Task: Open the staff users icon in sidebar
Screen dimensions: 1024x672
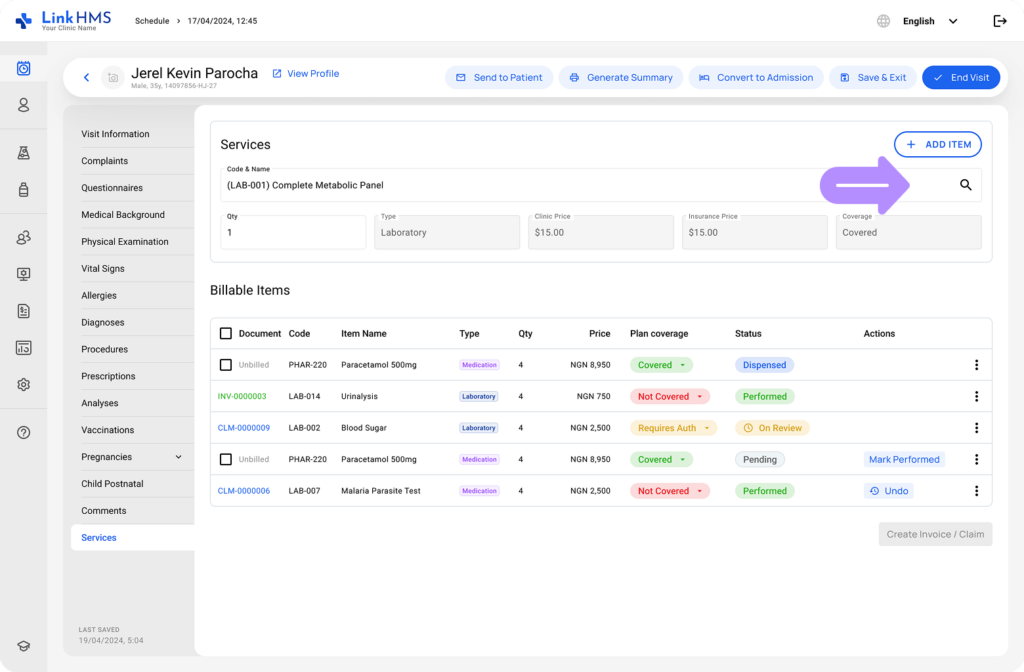Action: (x=24, y=238)
